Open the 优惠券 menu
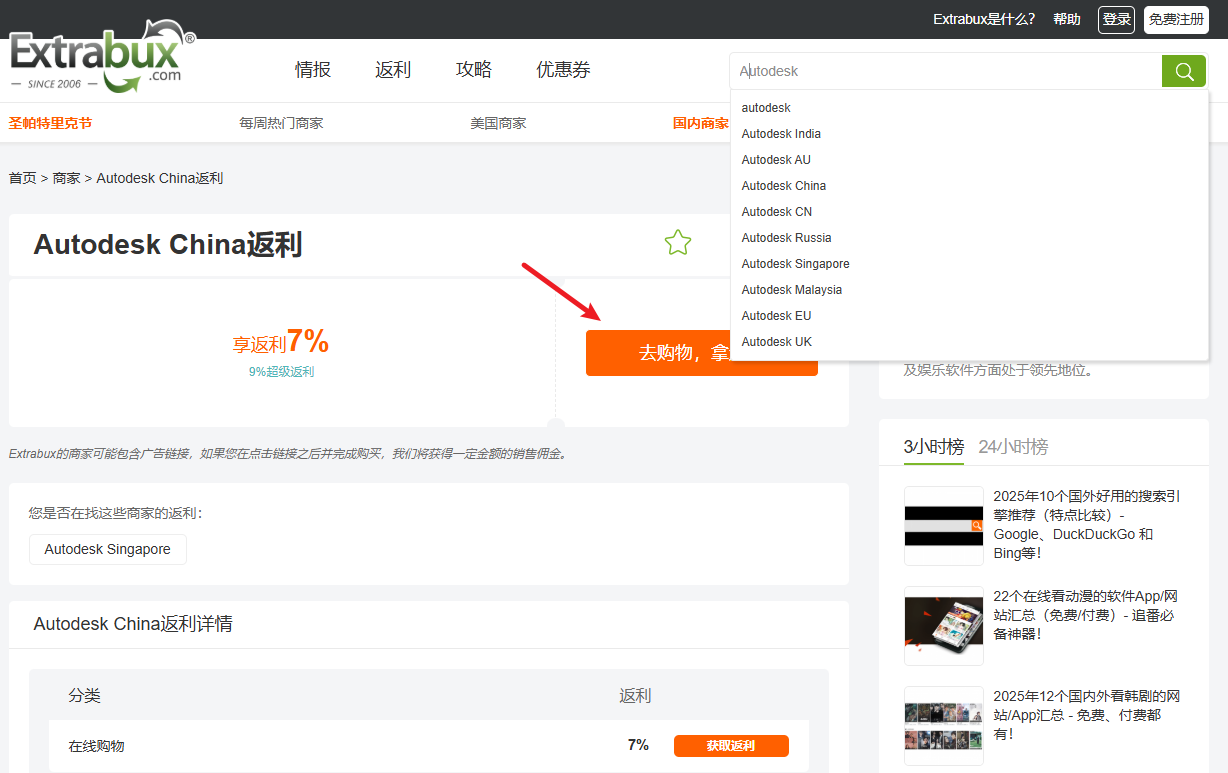 click(563, 69)
